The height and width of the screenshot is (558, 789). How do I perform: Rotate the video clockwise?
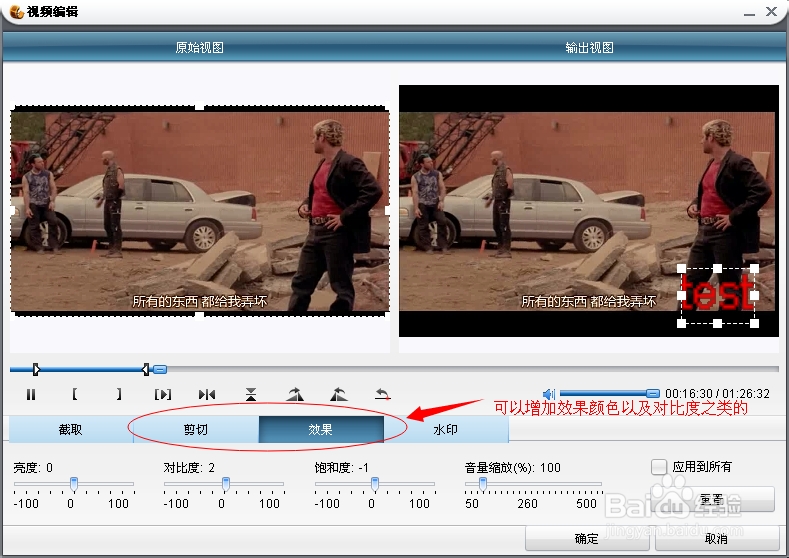(295, 394)
